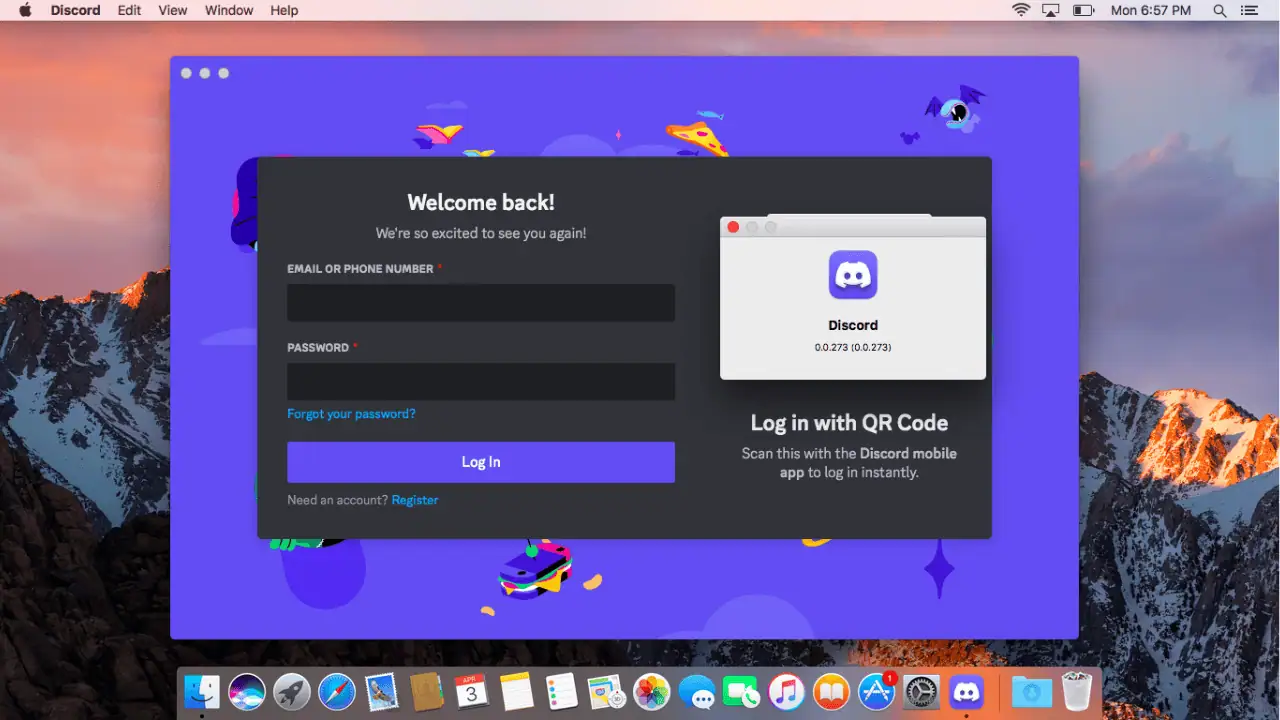1280x720 pixels.
Task: Open Discord from the dock
Action: tap(966, 691)
